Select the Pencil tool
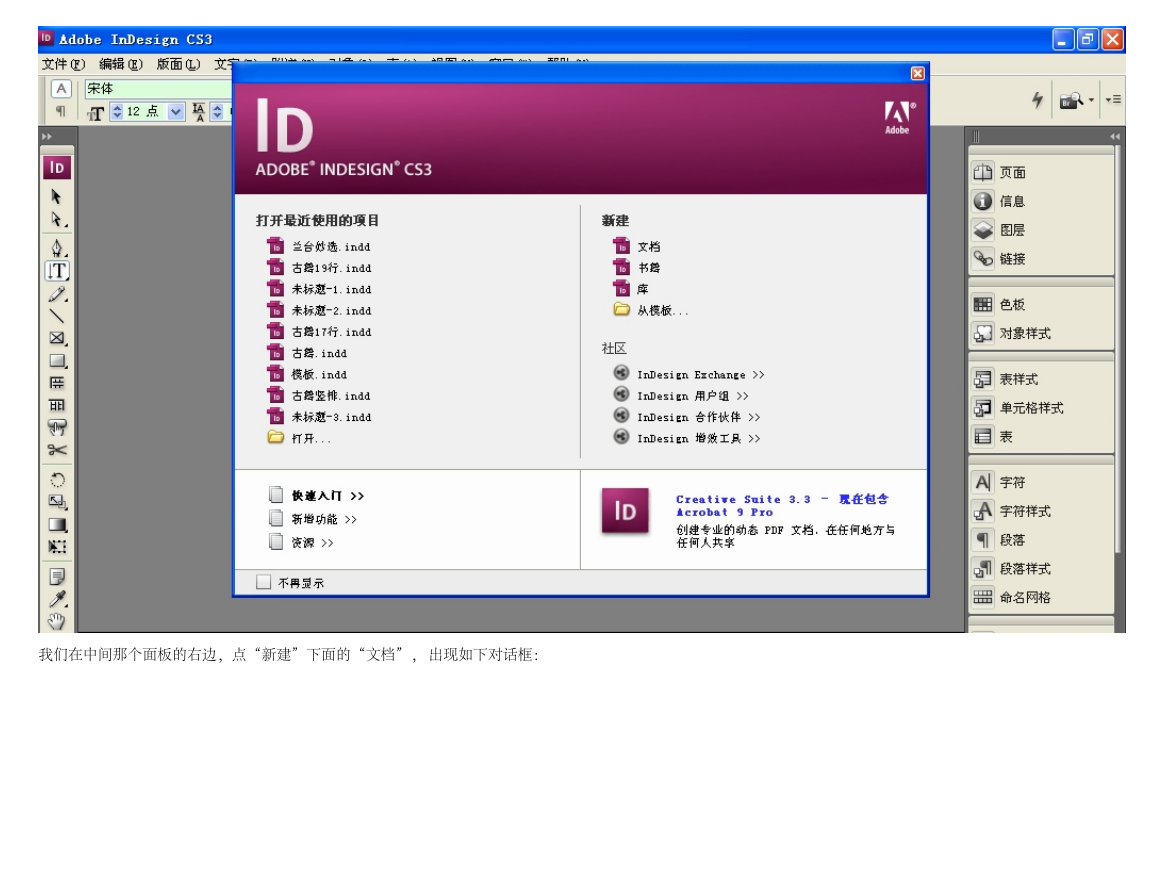Viewport: 1155px width, 893px height. 57,294
